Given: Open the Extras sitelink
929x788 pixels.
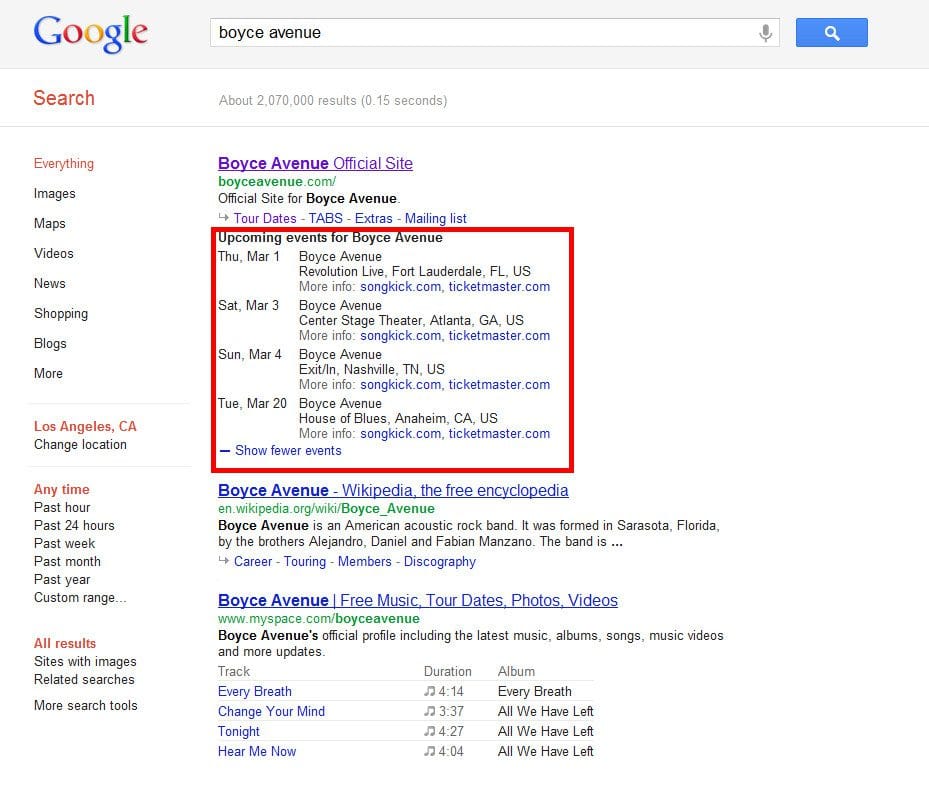Looking at the screenshot, I should click(373, 219).
